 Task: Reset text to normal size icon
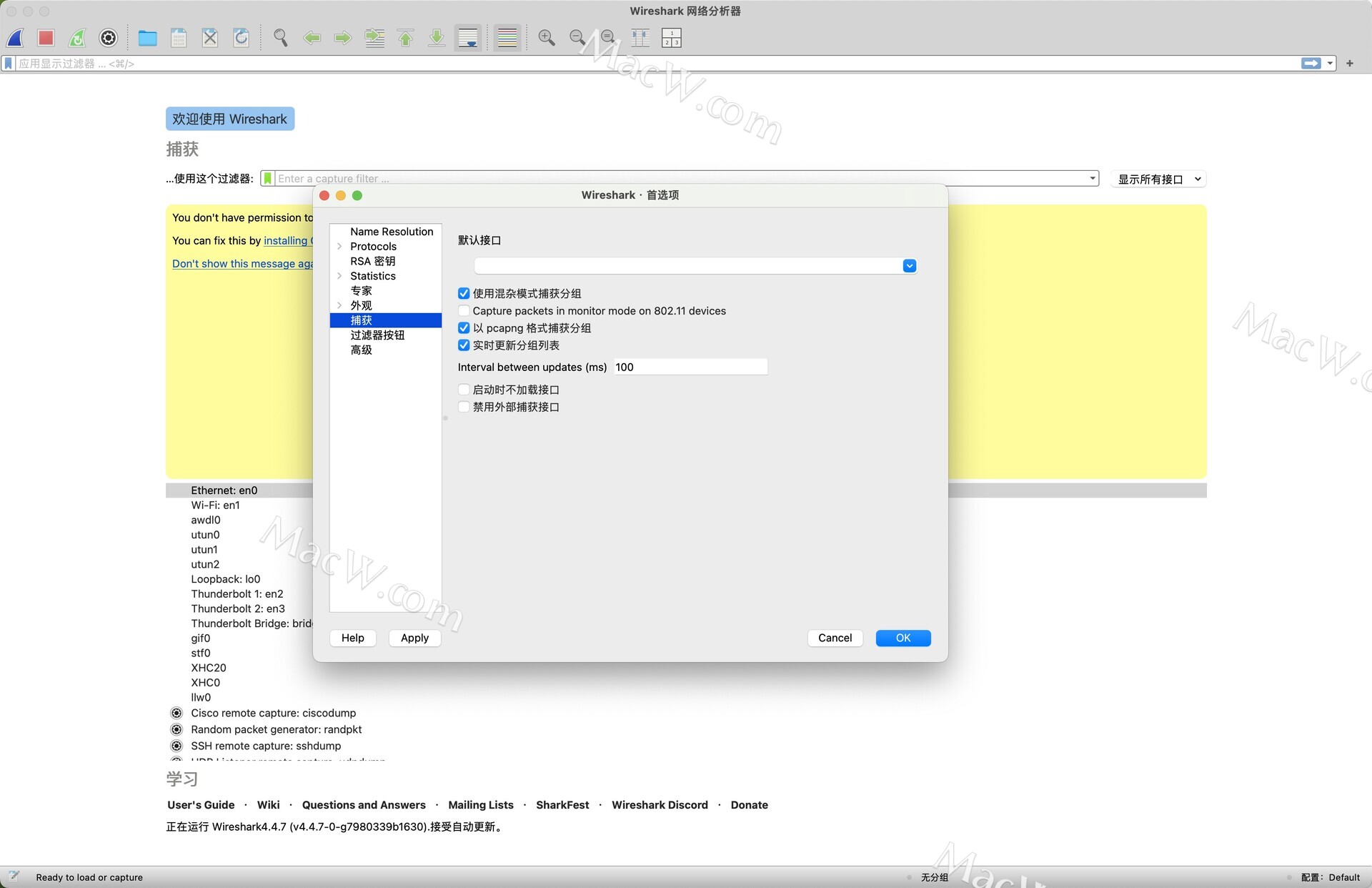coord(609,38)
